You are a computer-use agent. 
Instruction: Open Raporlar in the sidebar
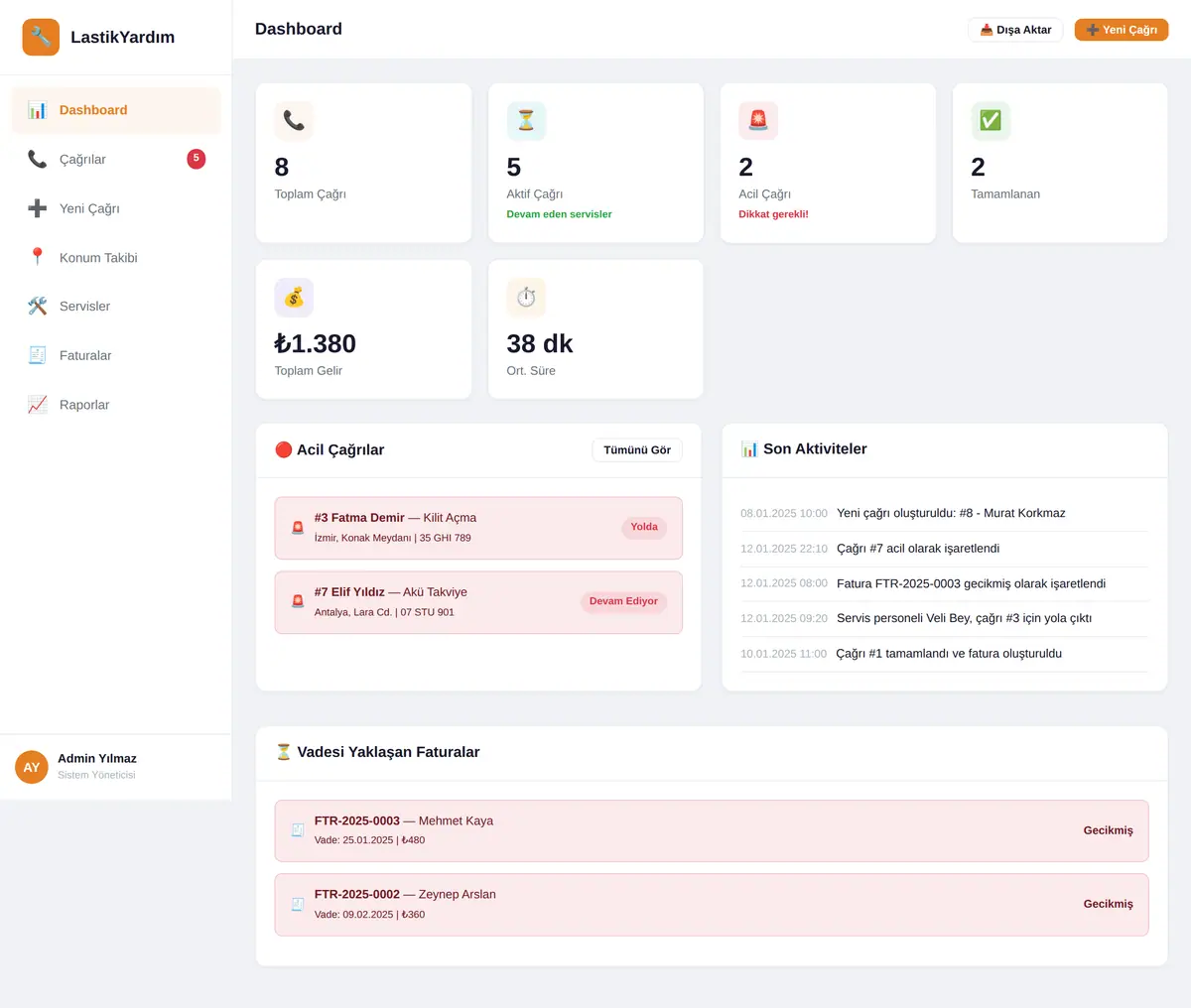pyautogui.click(x=116, y=405)
